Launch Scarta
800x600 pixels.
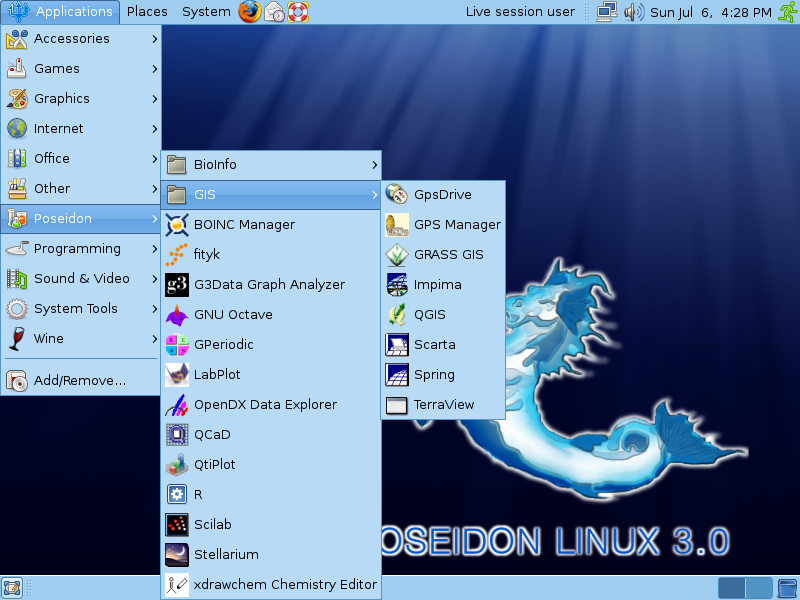pos(443,345)
